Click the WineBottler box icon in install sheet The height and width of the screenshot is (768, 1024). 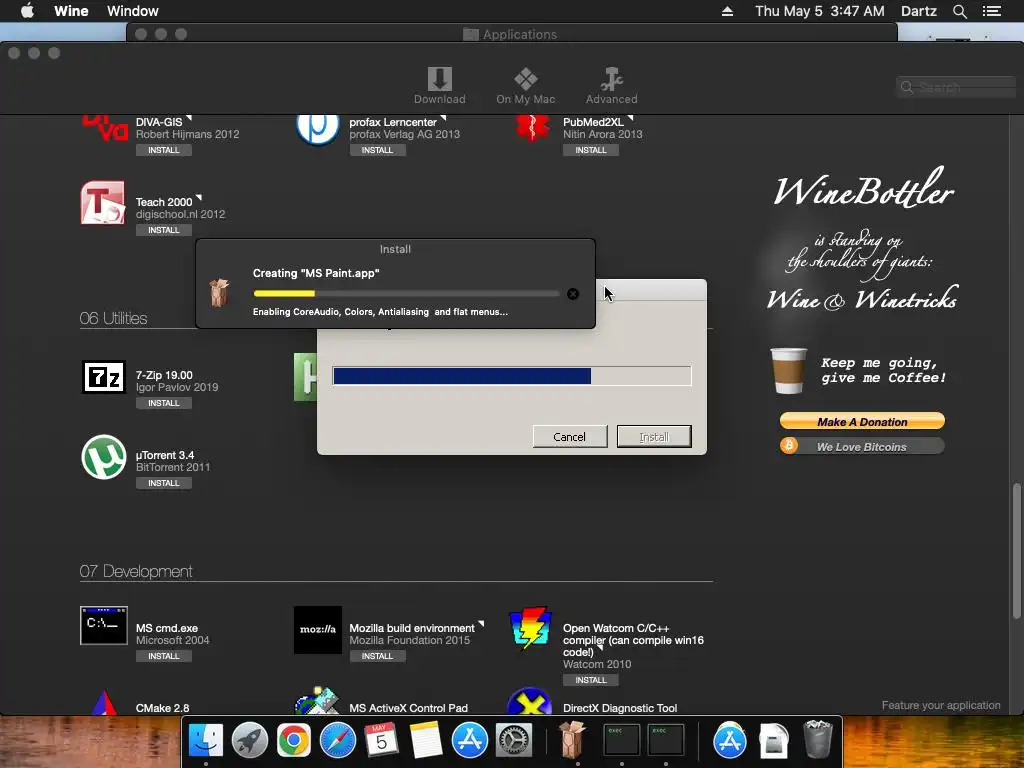click(x=219, y=293)
